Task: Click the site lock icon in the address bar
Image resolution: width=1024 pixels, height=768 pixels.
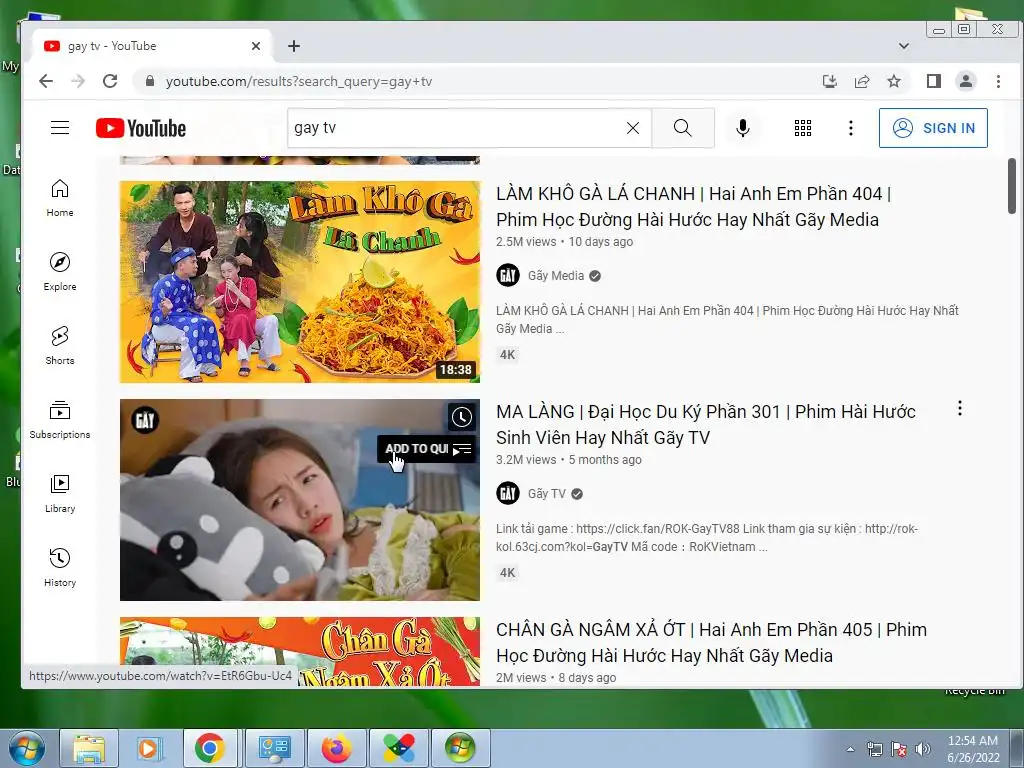Action: [x=150, y=82]
